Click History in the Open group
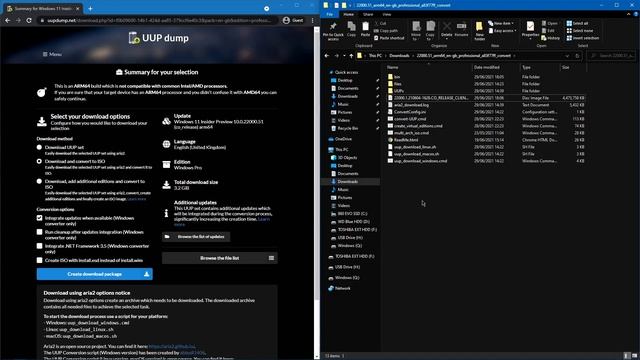The height and width of the screenshot is (360, 640). pyautogui.click(x=551, y=38)
